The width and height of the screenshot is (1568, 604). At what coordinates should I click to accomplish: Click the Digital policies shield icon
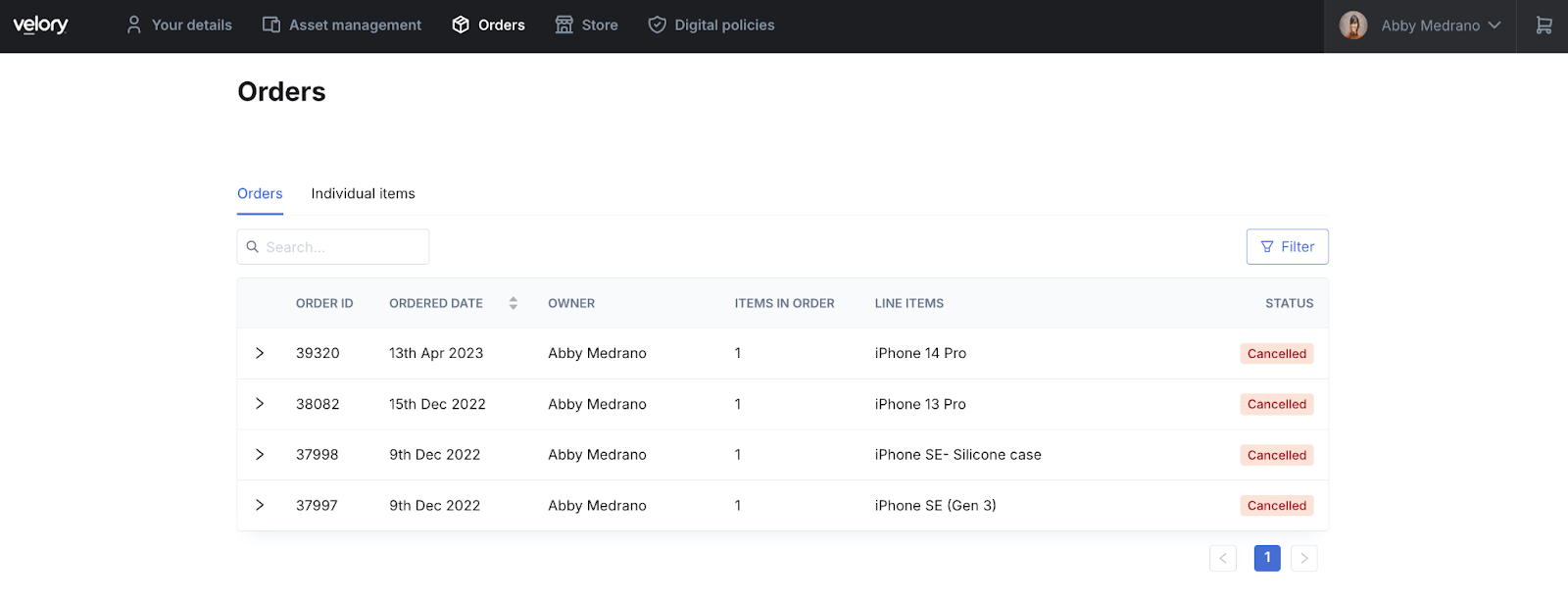(658, 25)
